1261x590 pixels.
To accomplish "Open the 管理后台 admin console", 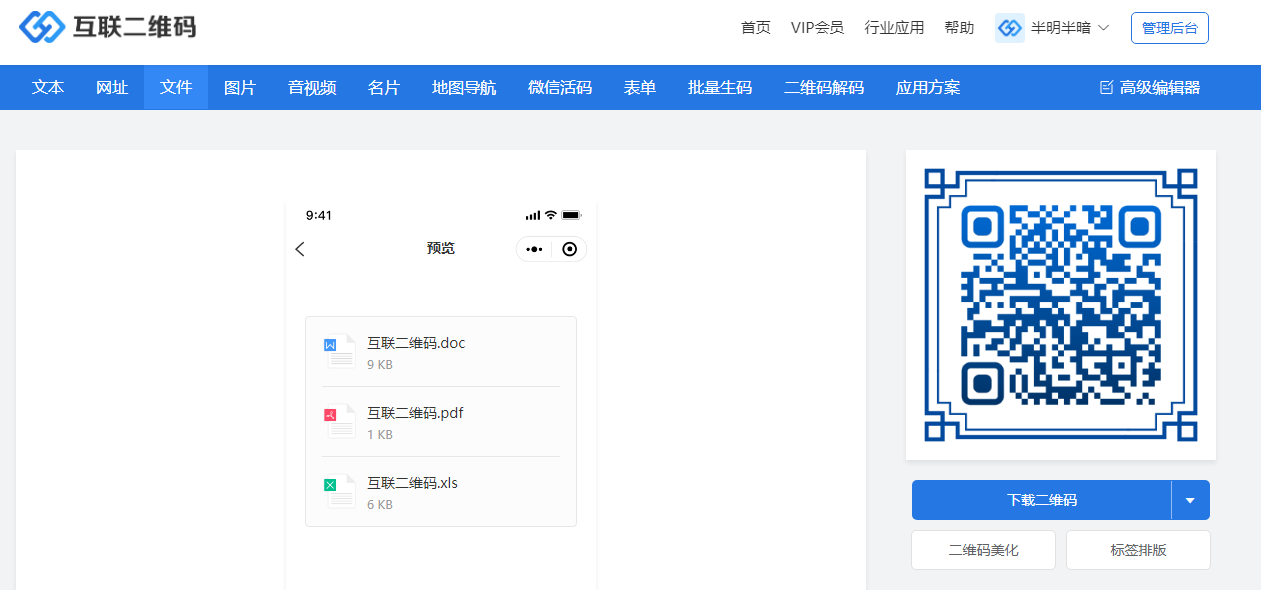I will (x=1169, y=28).
